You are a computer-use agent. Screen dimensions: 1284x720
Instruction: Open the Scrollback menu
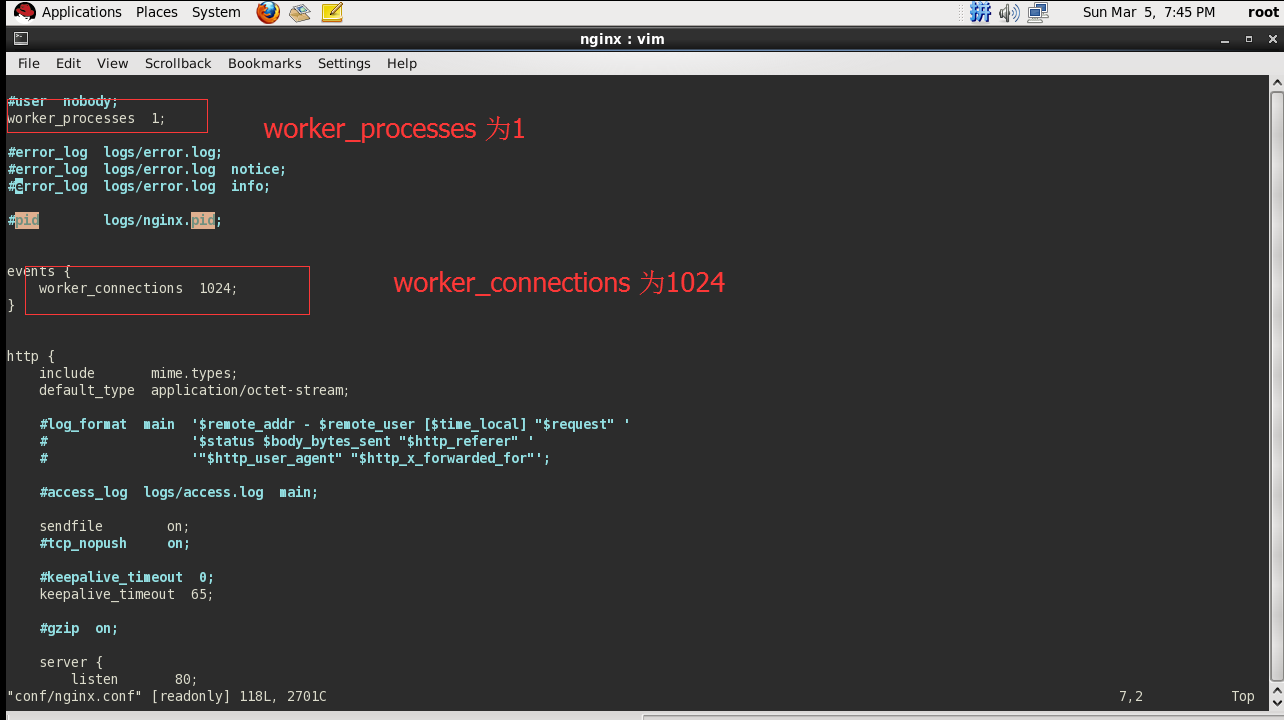[178, 63]
